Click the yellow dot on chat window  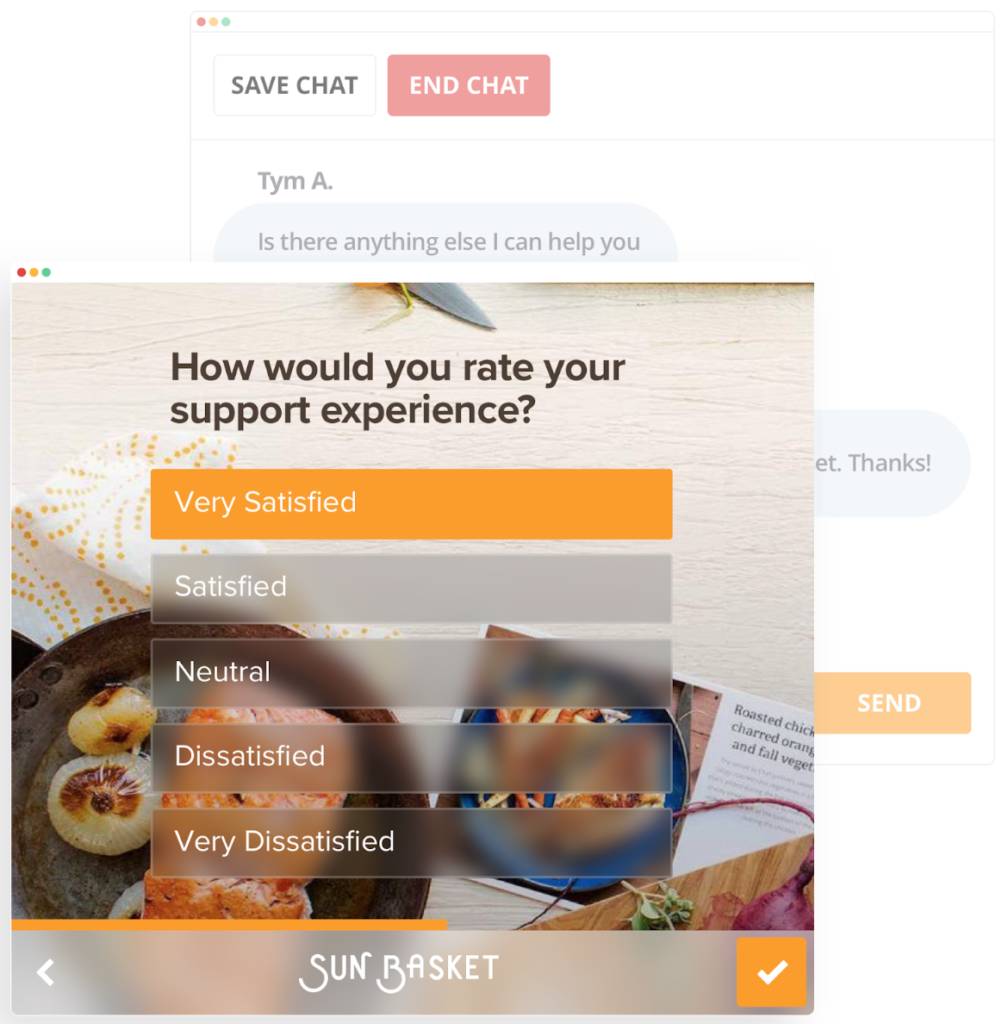pos(213,22)
